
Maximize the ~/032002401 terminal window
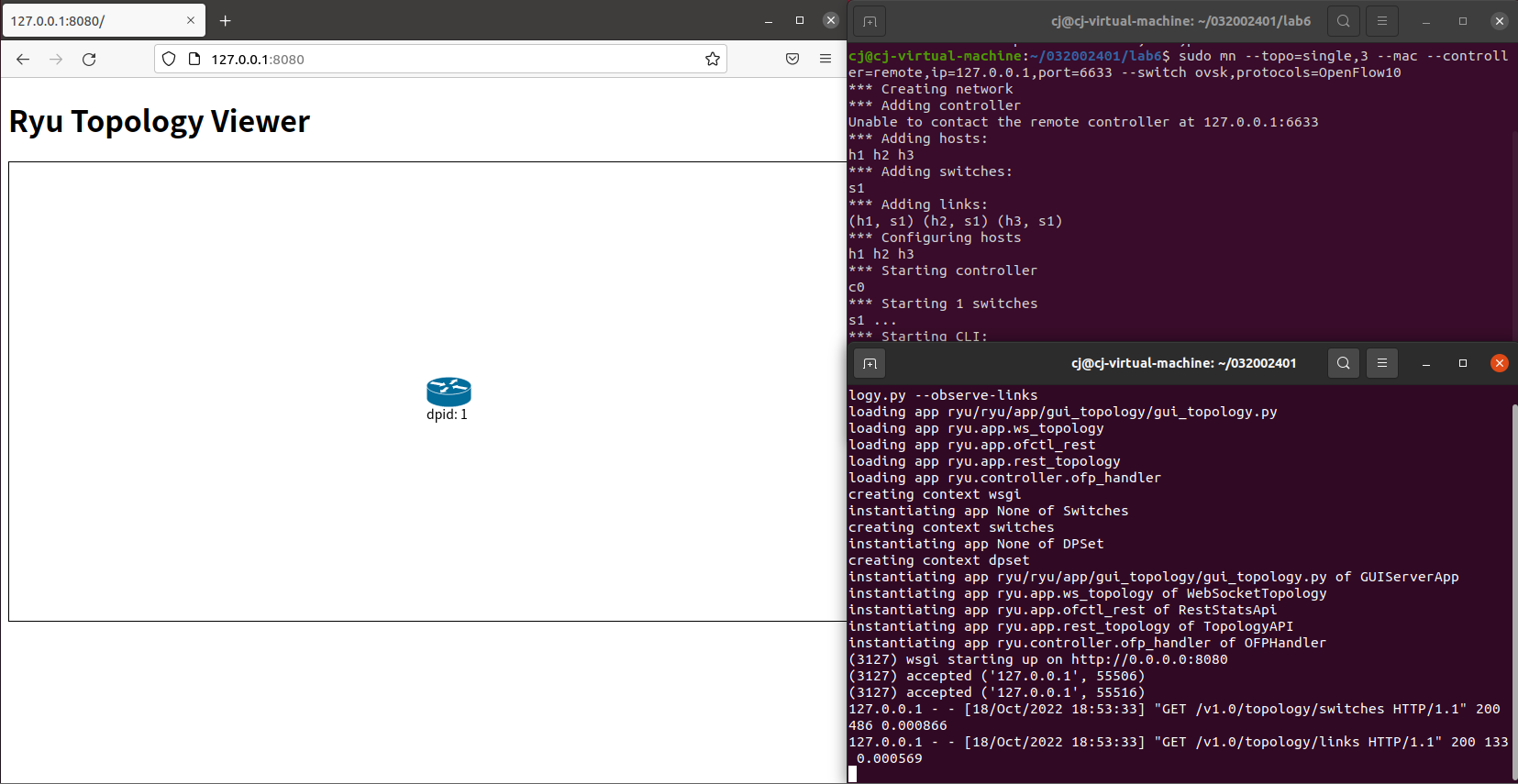[1463, 364]
